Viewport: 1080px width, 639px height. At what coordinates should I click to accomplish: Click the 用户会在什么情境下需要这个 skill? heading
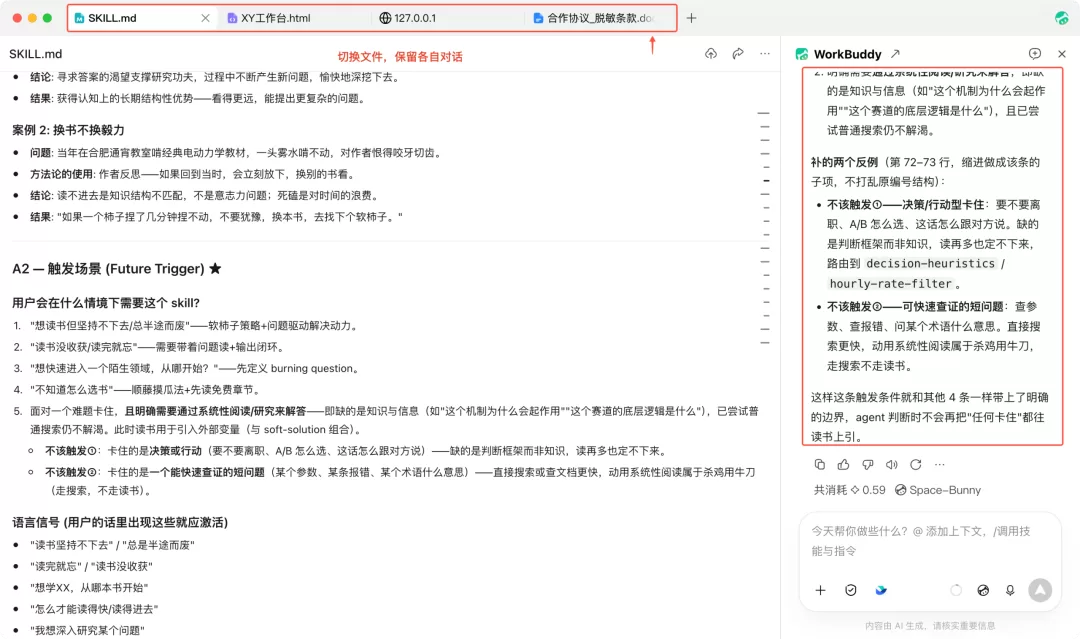[x=105, y=303]
